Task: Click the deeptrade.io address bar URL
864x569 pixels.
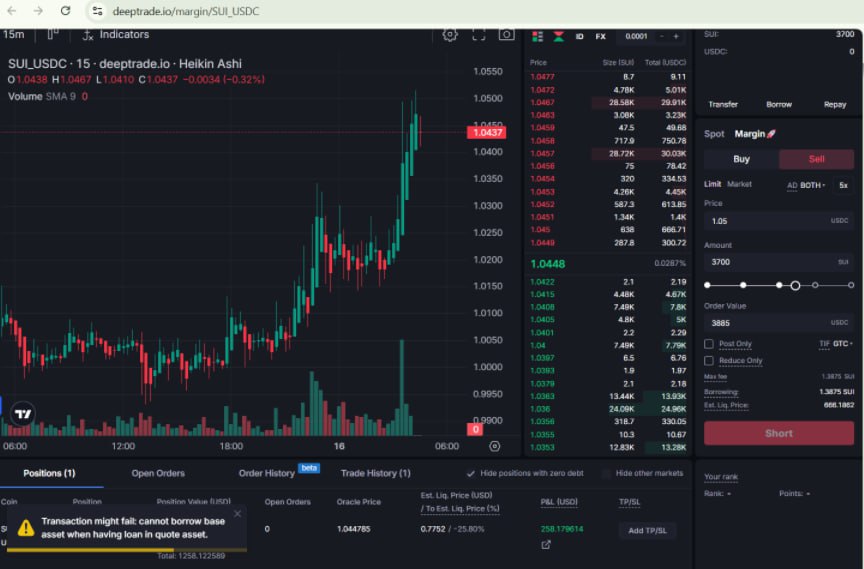Action: [x=186, y=11]
